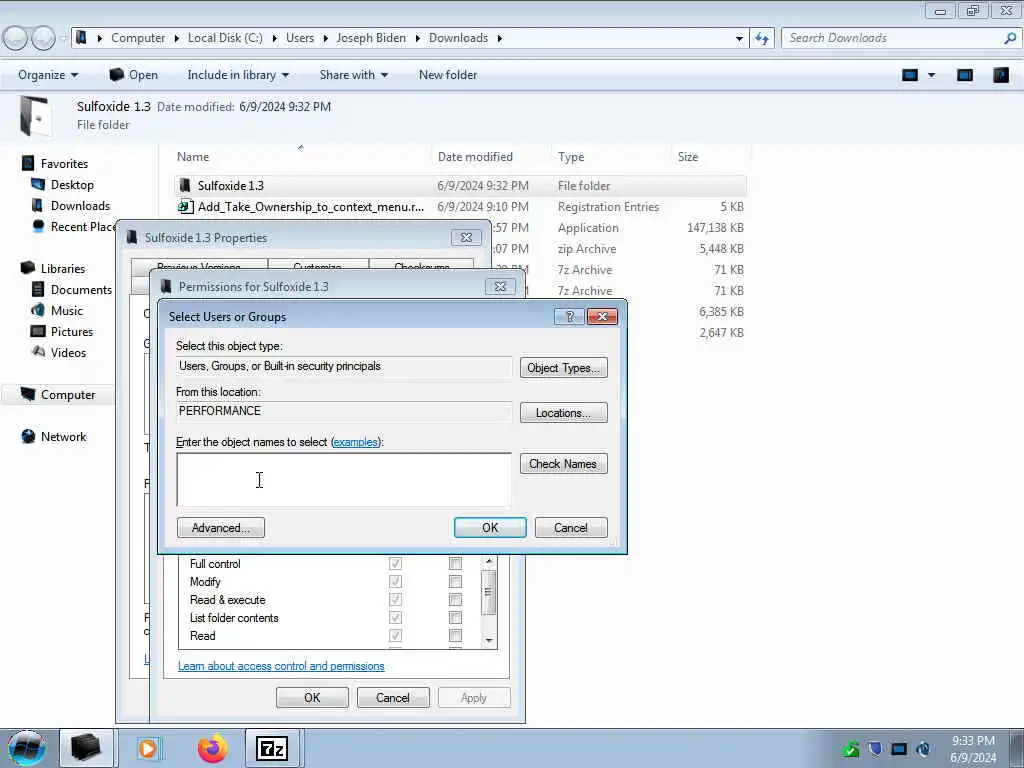Select the Desktop icon under Favorites
This screenshot has width=1024, height=768.
point(38,185)
